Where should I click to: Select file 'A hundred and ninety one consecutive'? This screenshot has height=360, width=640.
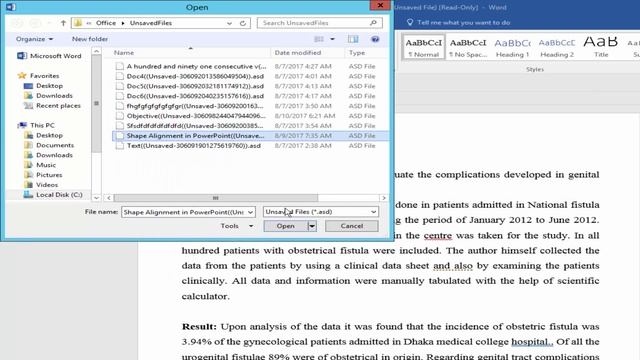point(250,66)
